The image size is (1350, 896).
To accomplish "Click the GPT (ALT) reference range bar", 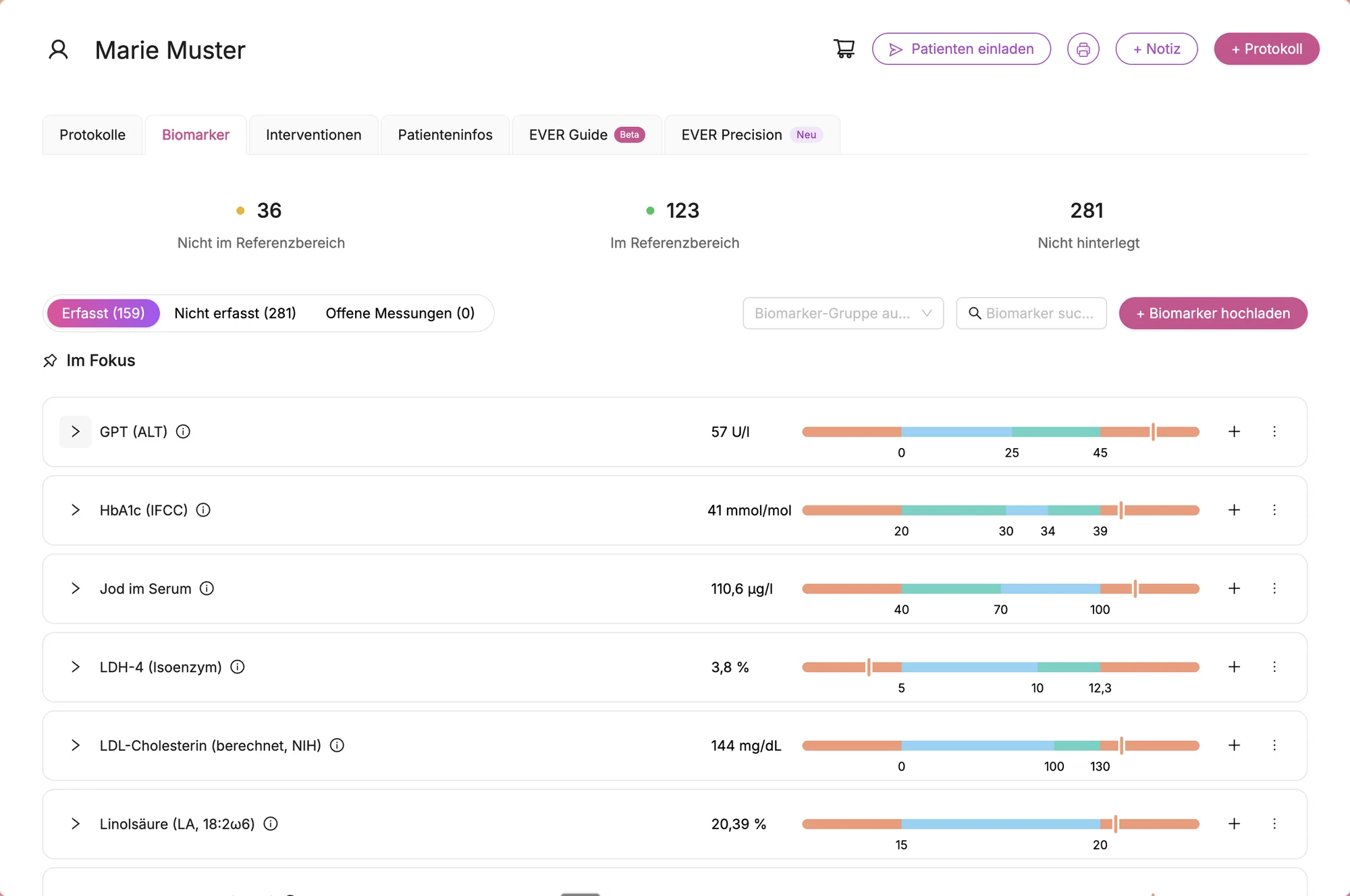I will pyautogui.click(x=1000, y=432).
